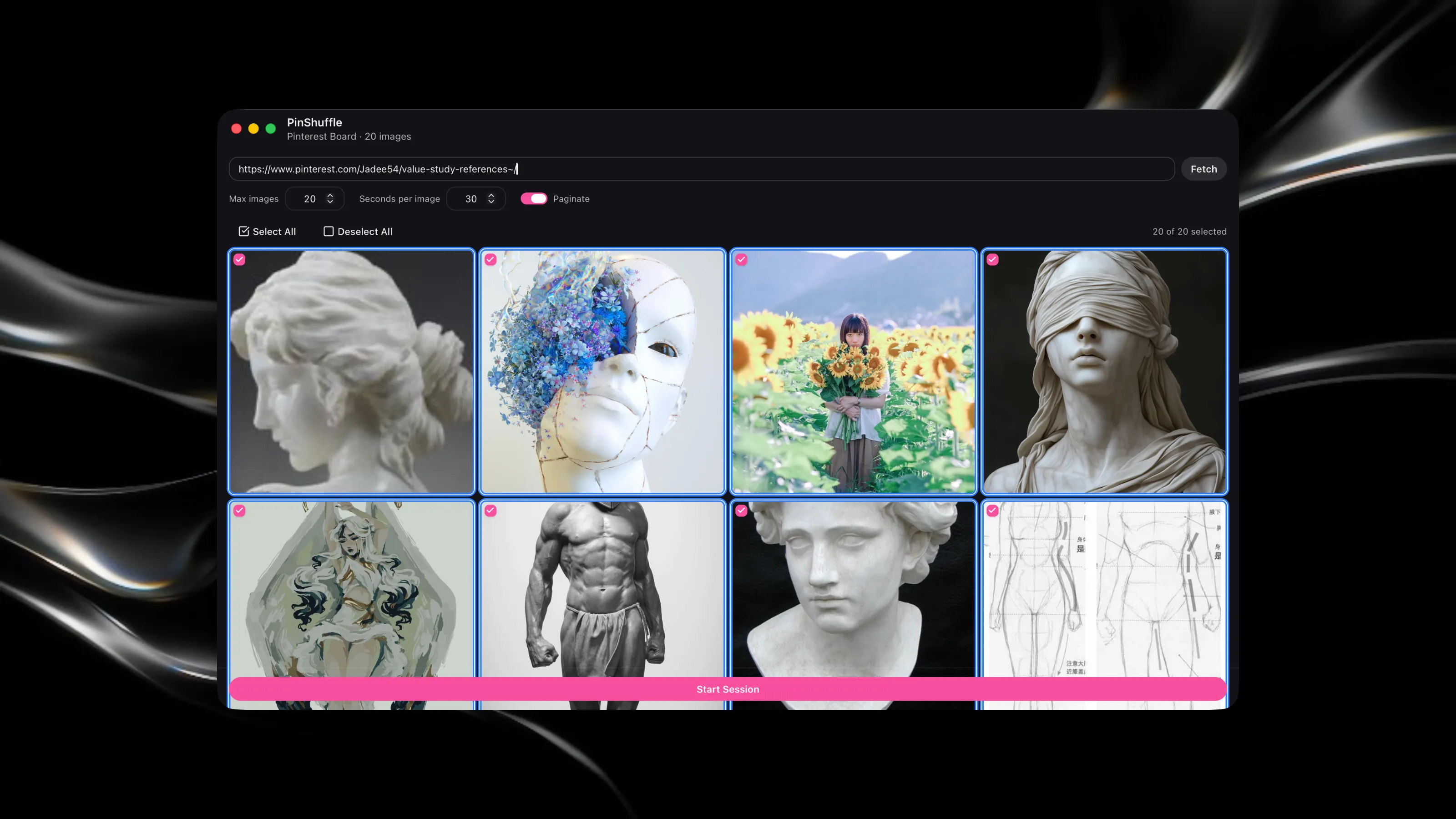1456x819 pixels.
Task: Open the painted dancing woman thumbnail
Action: point(352,588)
